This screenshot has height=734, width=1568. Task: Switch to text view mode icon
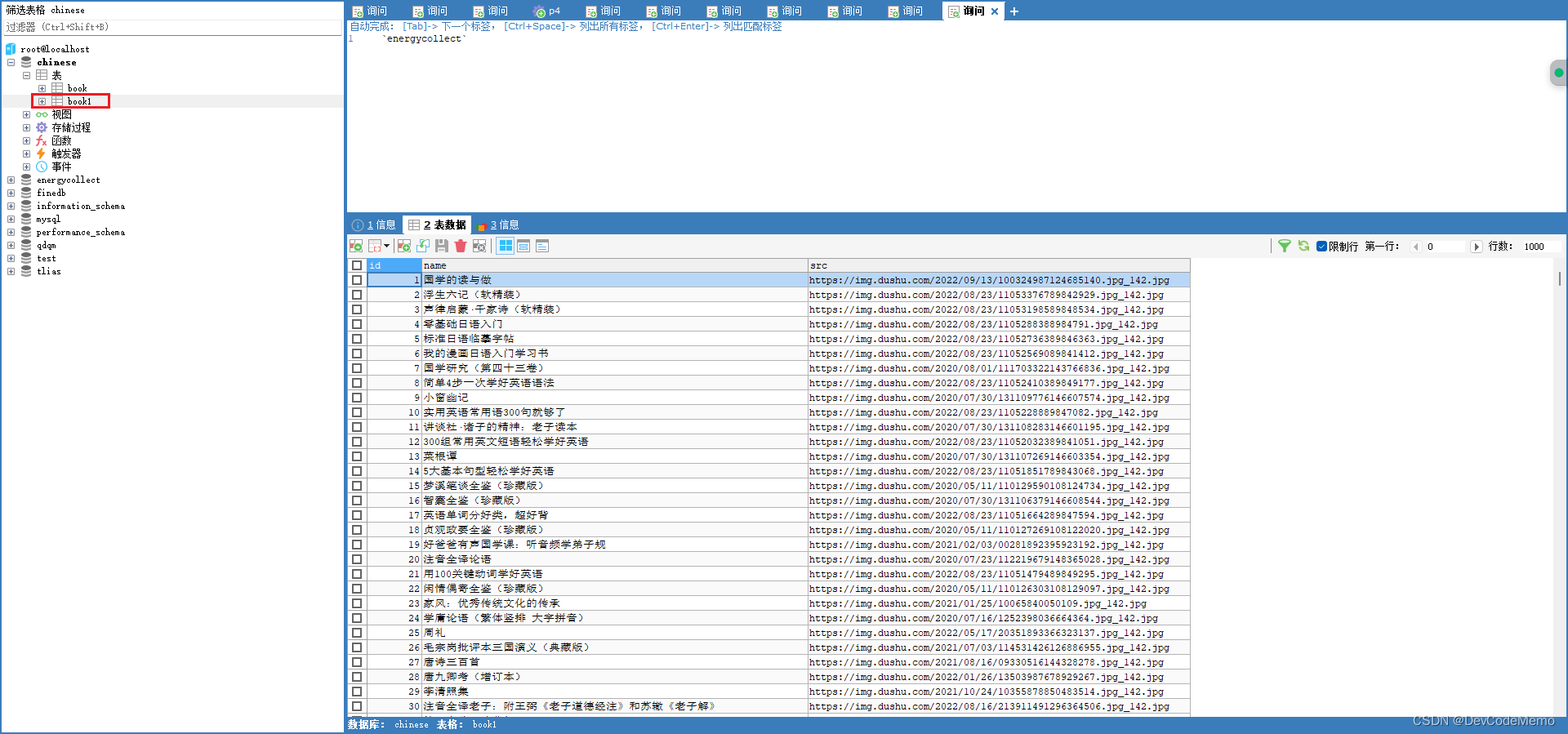tap(542, 246)
